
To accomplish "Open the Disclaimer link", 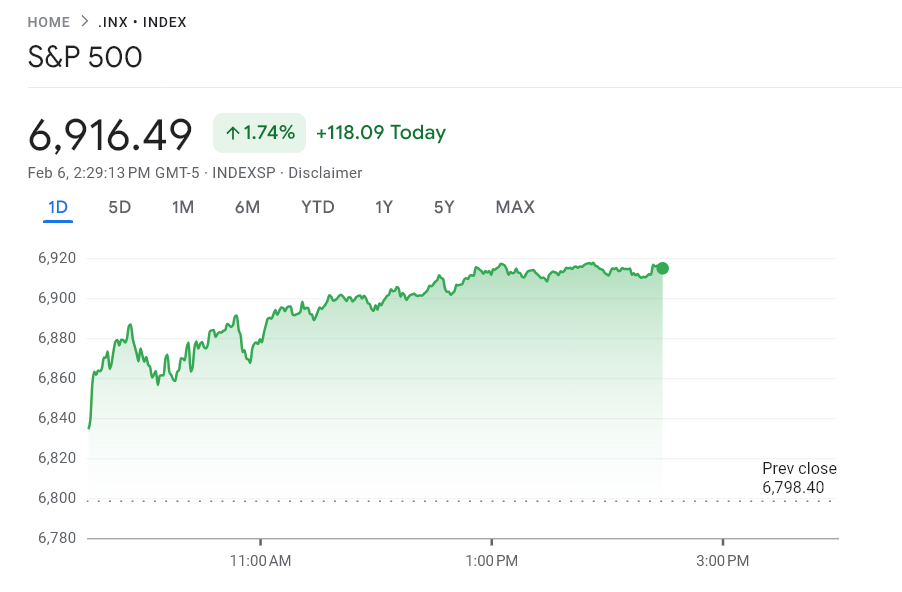I will pos(325,172).
